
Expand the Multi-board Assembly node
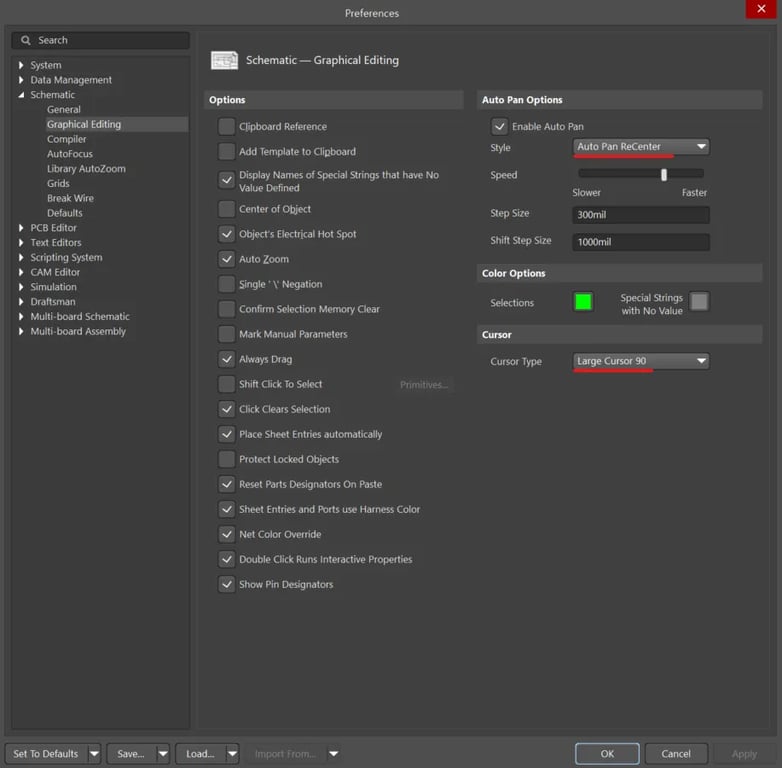pos(21,331)
